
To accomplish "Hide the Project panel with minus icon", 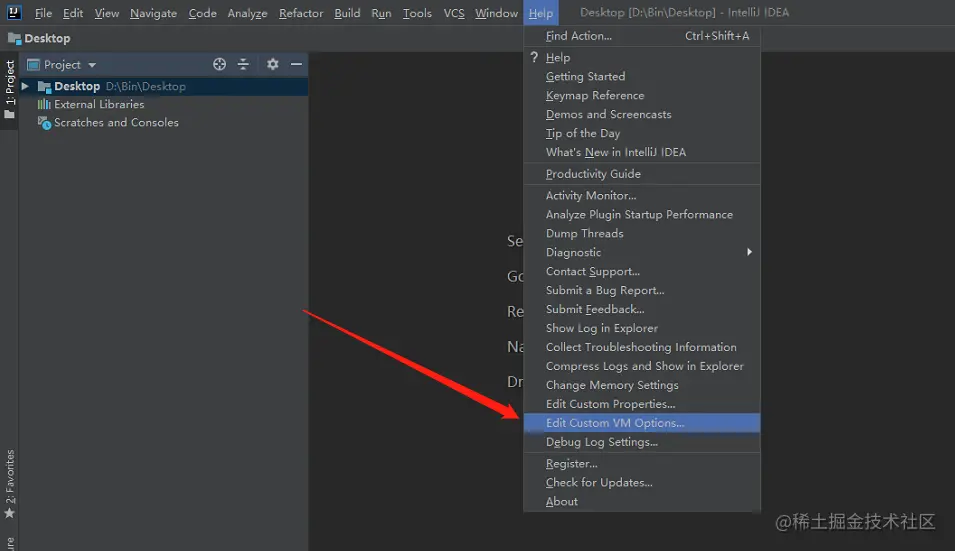I will (x=296, y=64).
